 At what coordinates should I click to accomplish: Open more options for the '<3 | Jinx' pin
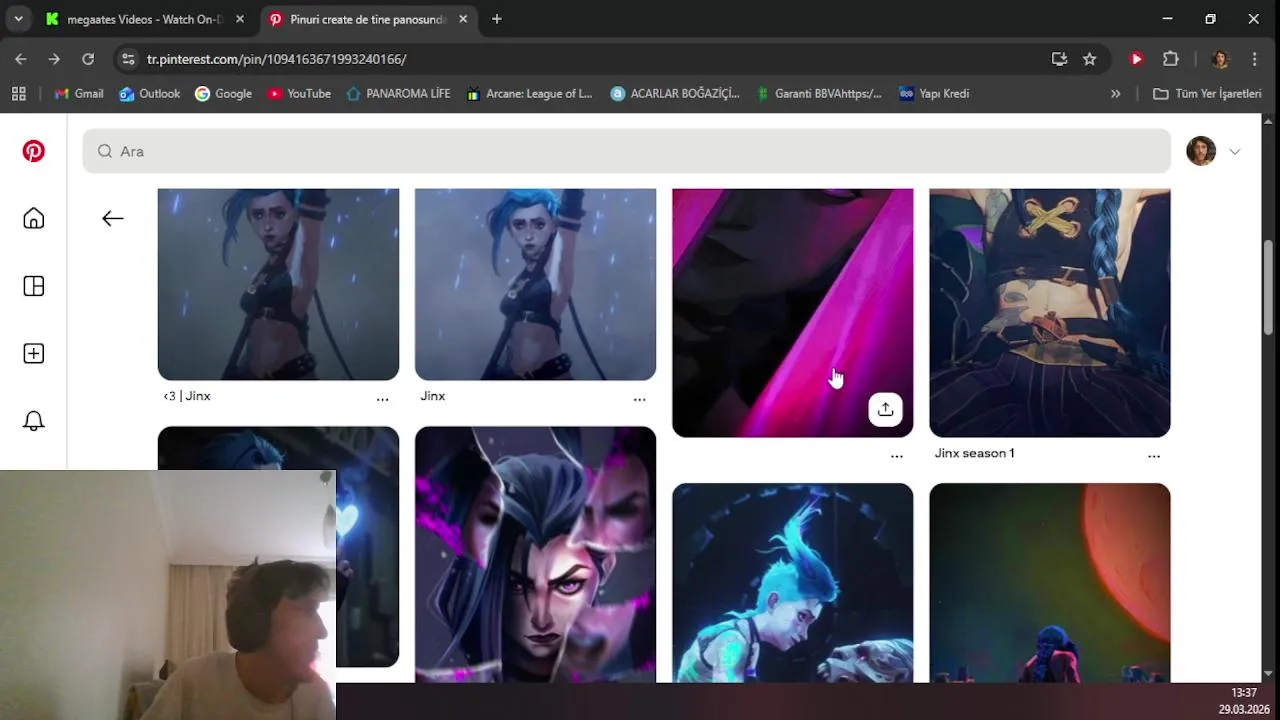pos(382,398)
